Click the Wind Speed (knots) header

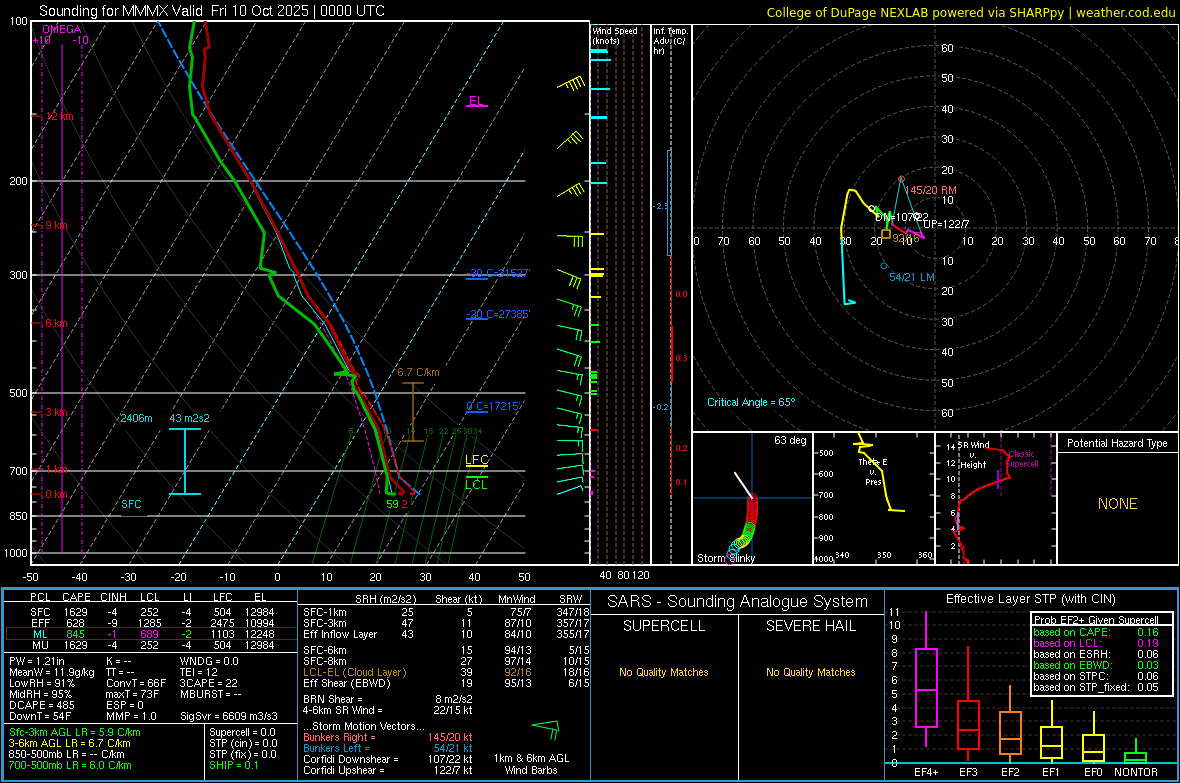[614, 35]
